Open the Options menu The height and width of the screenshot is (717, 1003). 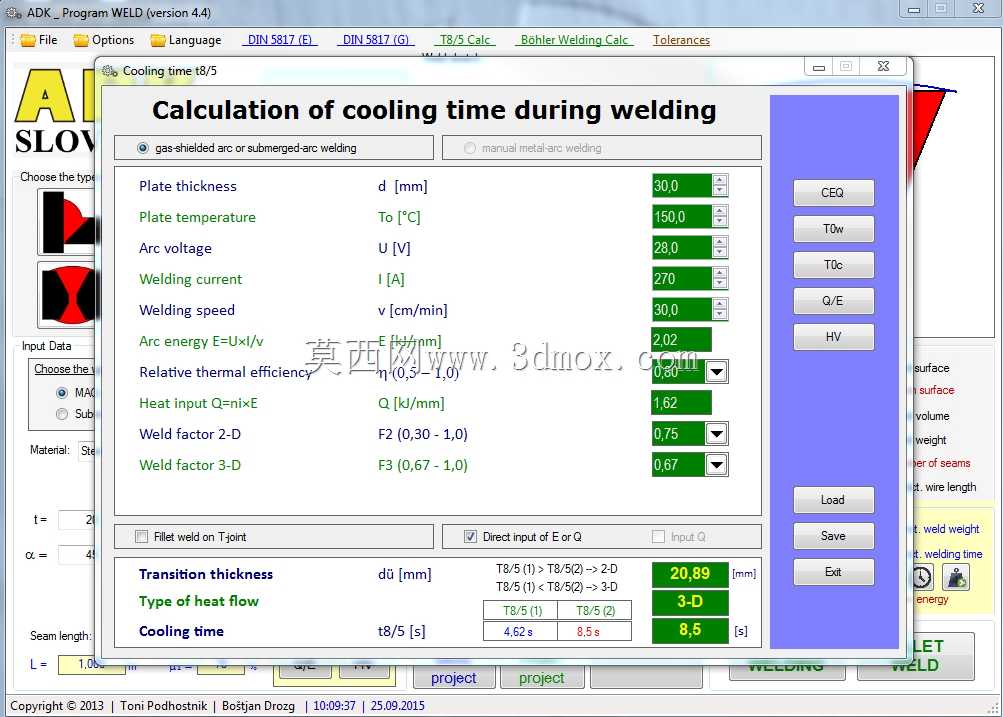tap(104, 40)
